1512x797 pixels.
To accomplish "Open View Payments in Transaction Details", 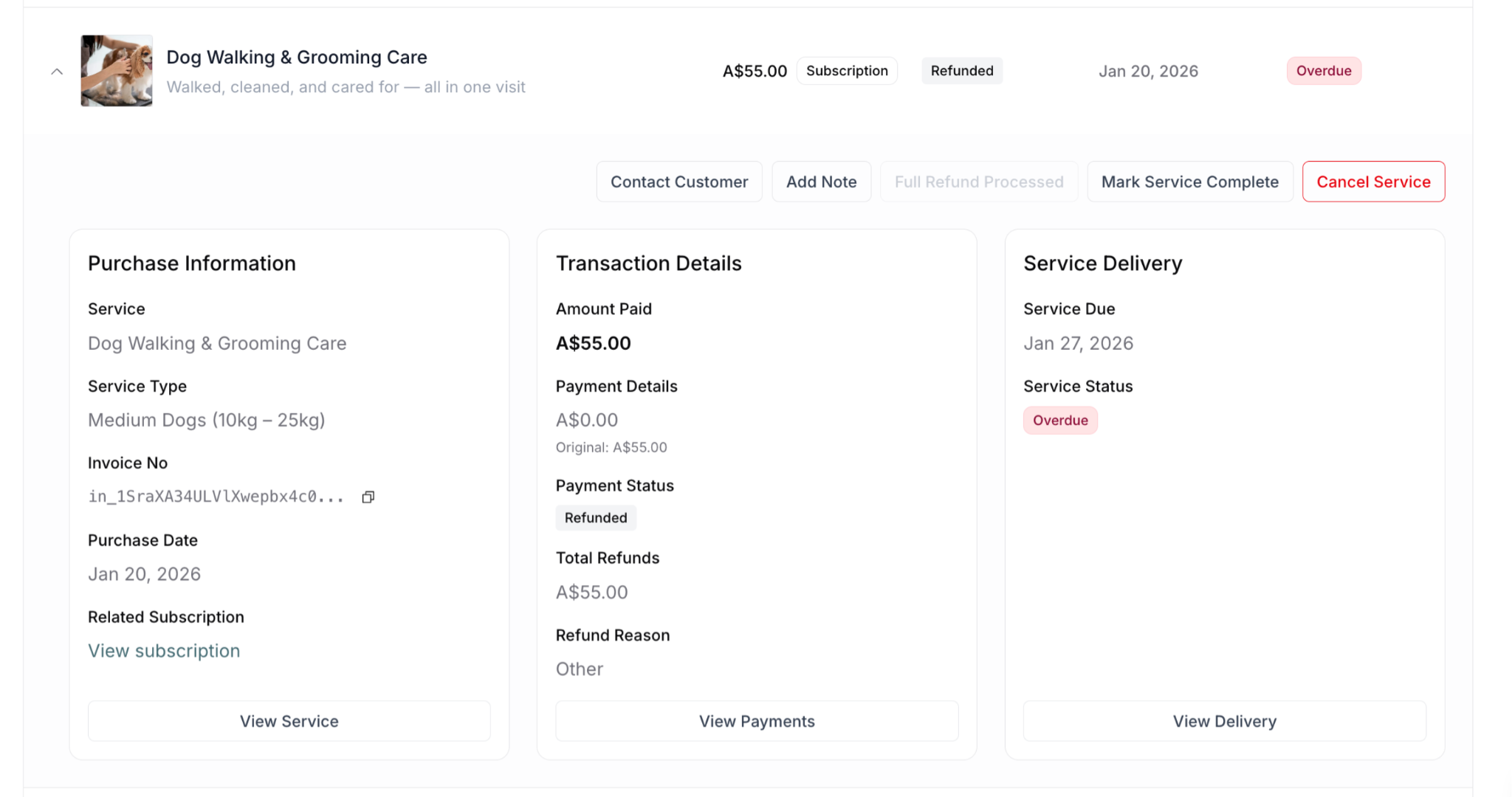I will (757, 721).
